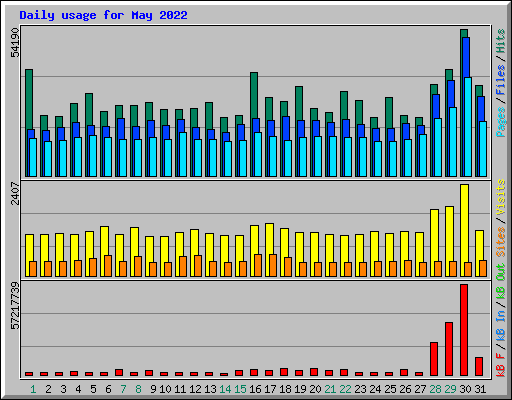Click the blue "Files" legend label

point(501,80)
